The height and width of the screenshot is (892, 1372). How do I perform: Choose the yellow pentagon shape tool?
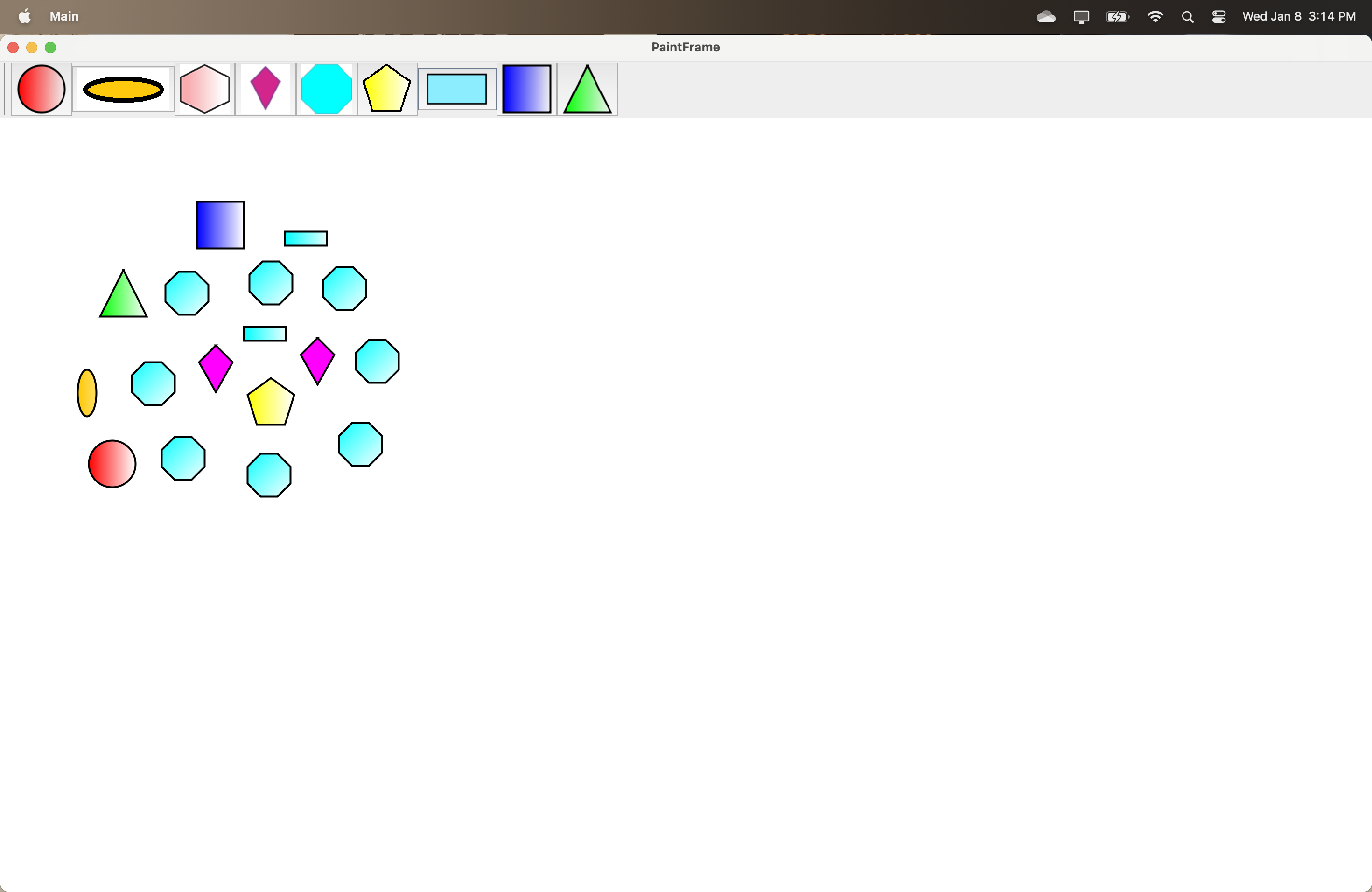click(387, 89)
